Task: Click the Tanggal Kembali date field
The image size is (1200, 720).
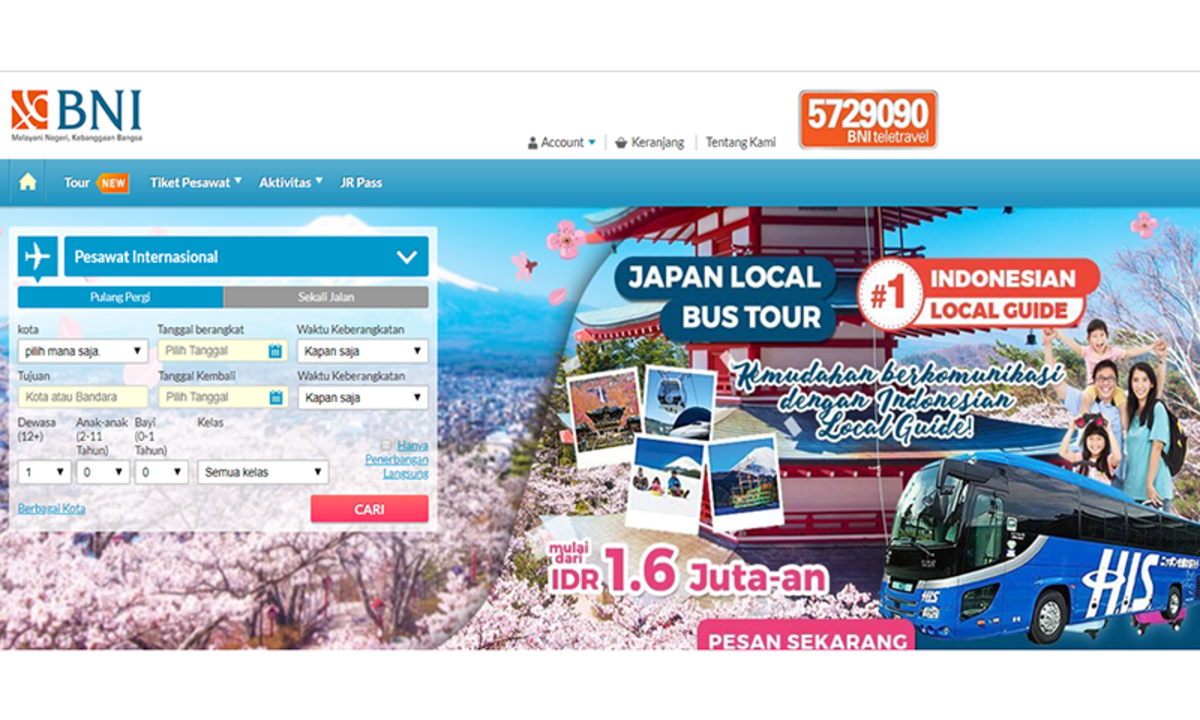Action: point(222,397)
